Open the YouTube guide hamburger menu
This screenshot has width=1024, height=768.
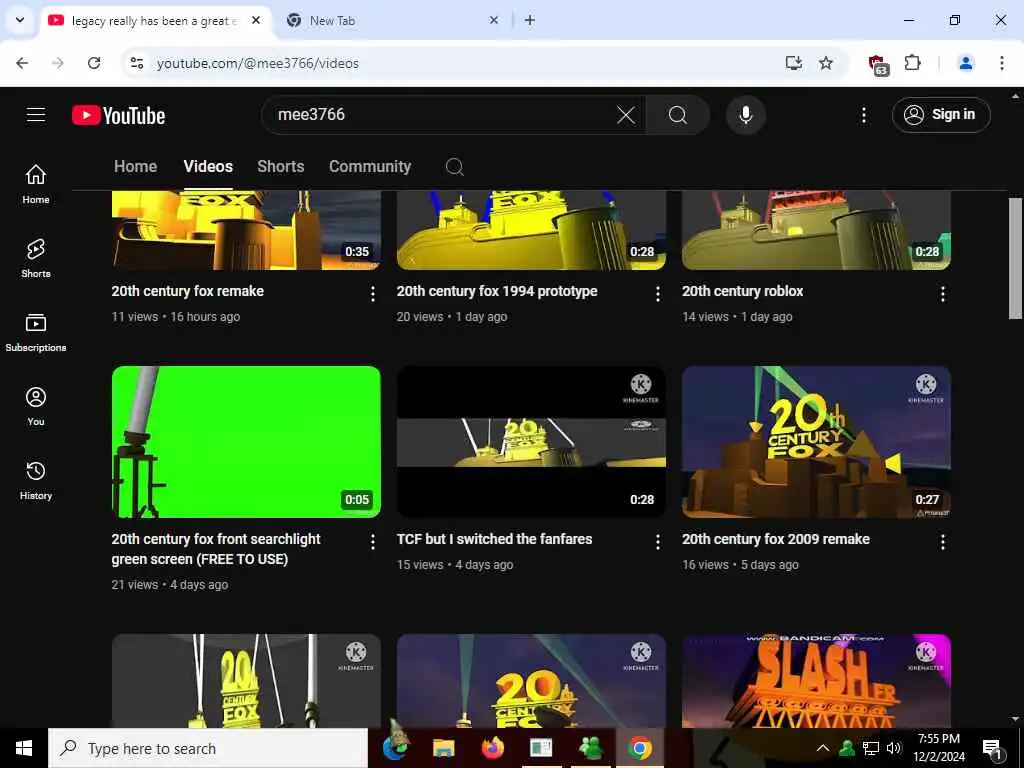tap(36, 115)
